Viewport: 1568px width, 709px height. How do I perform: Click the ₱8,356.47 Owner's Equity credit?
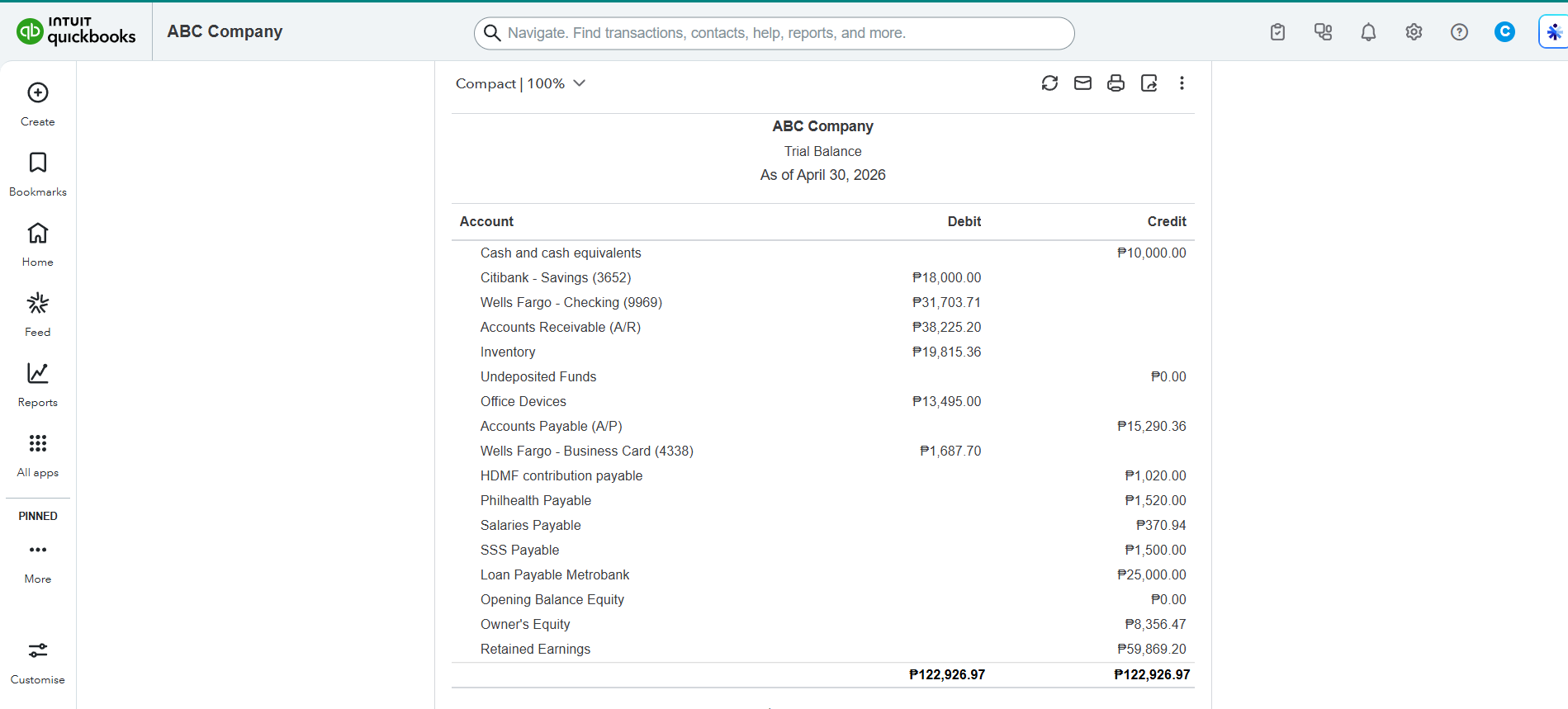point(1155,624)
